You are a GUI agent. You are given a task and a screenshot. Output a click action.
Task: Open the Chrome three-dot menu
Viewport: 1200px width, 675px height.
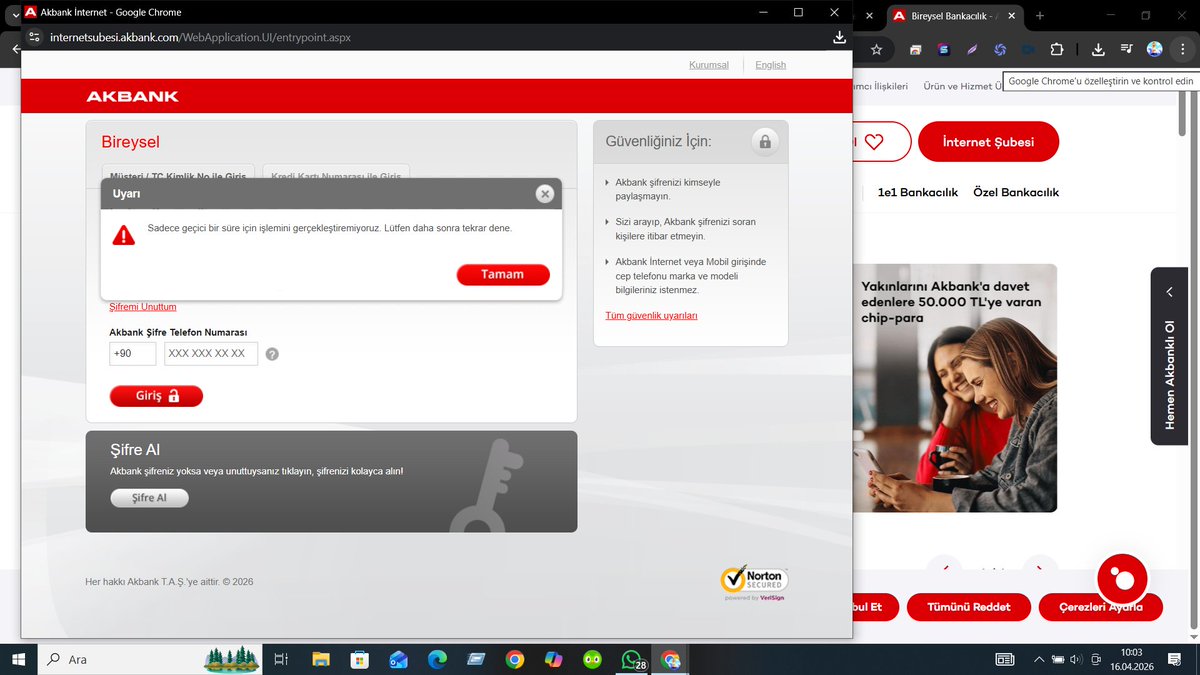[1182, 49]
